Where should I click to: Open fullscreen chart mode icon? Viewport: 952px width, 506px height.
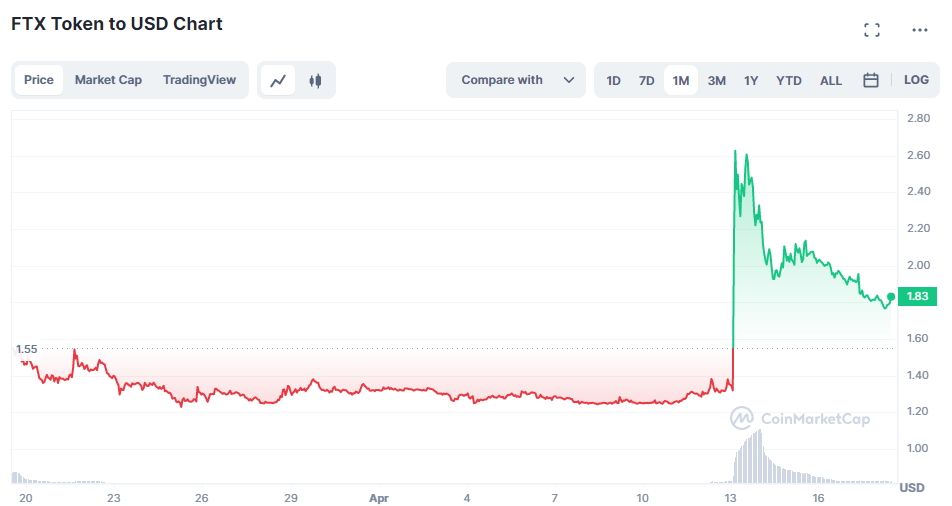872,30
